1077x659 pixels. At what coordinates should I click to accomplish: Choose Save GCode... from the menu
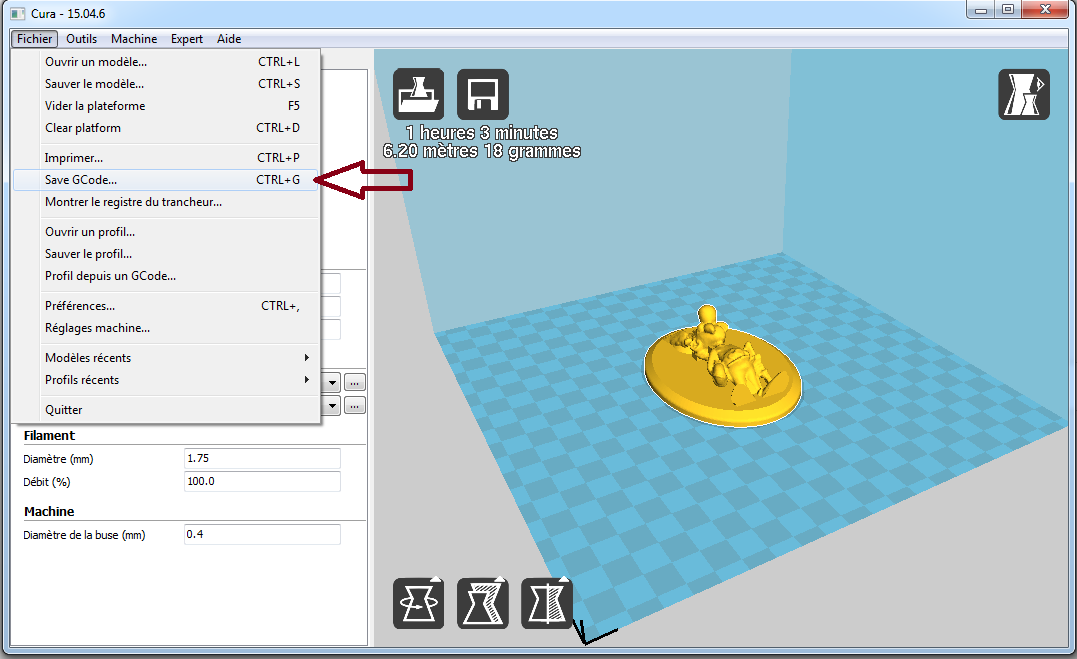point(166,180)
